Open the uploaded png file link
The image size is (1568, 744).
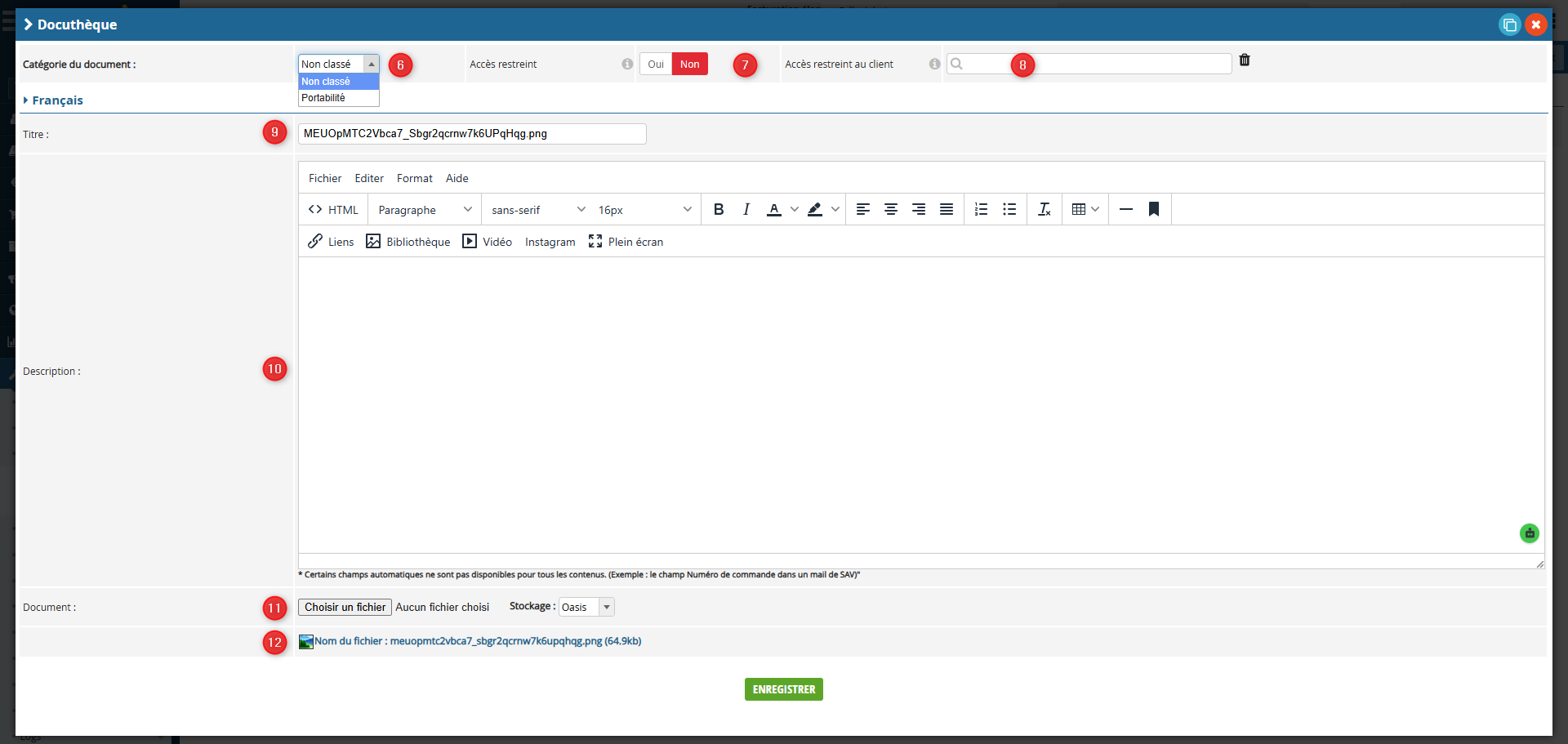pos(478,641)
